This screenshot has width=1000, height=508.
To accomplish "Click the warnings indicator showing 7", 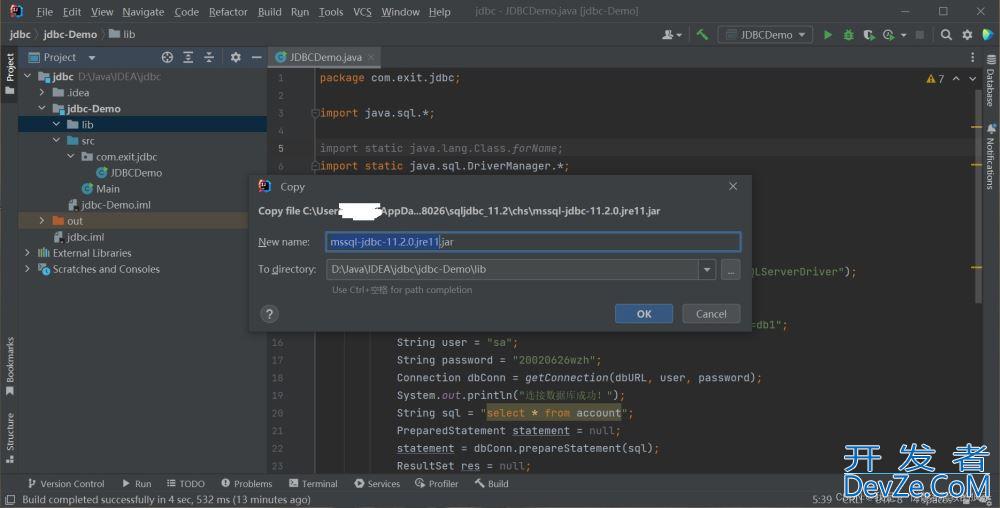I will (x=935, y=79).
